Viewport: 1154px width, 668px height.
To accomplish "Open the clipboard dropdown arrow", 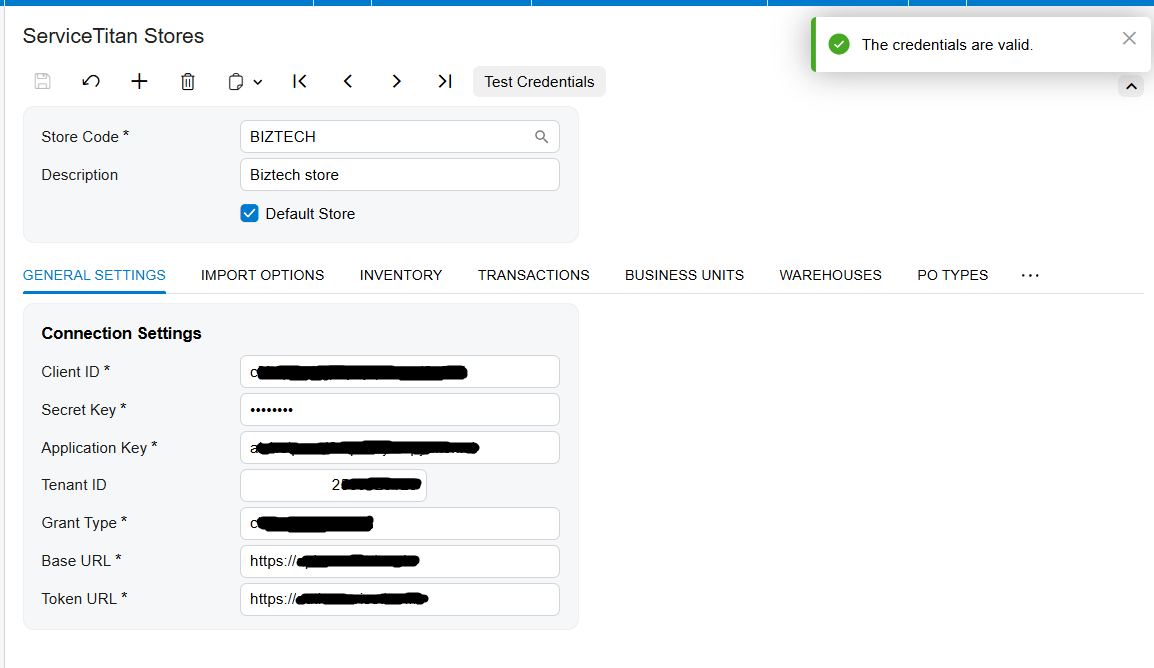I will pos(258,82).
